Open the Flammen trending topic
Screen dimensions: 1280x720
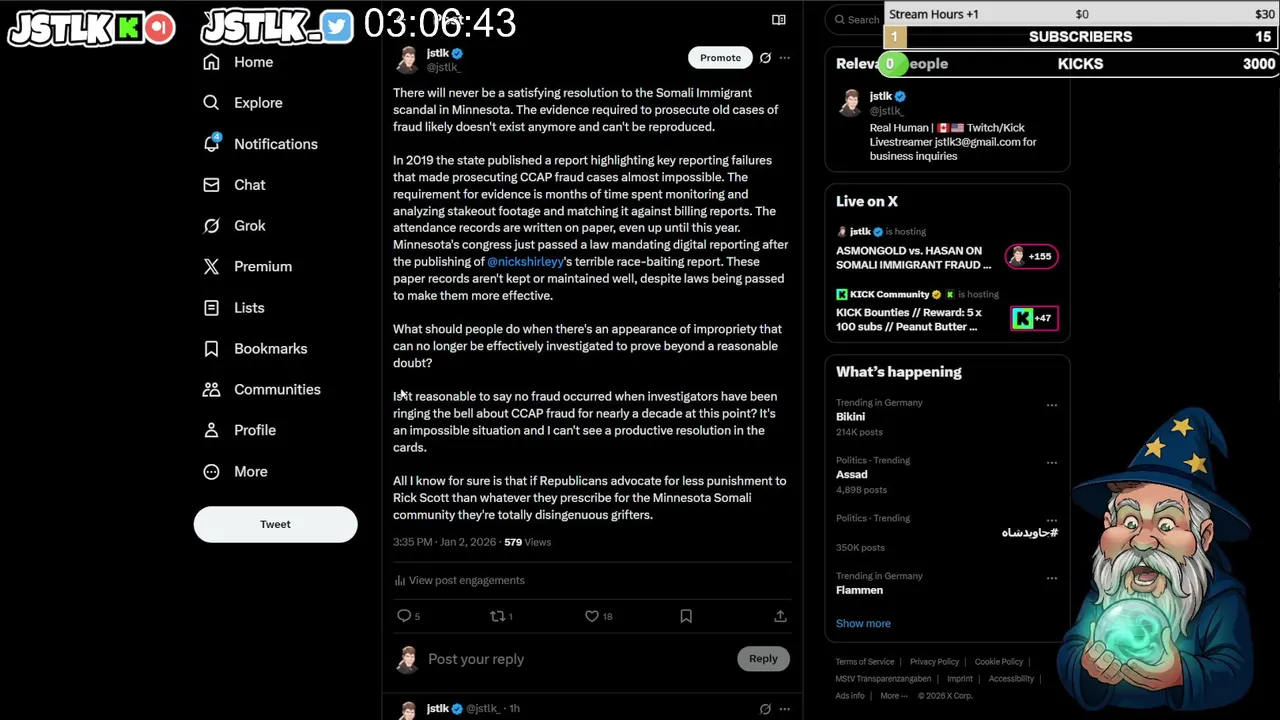[859, 591]
